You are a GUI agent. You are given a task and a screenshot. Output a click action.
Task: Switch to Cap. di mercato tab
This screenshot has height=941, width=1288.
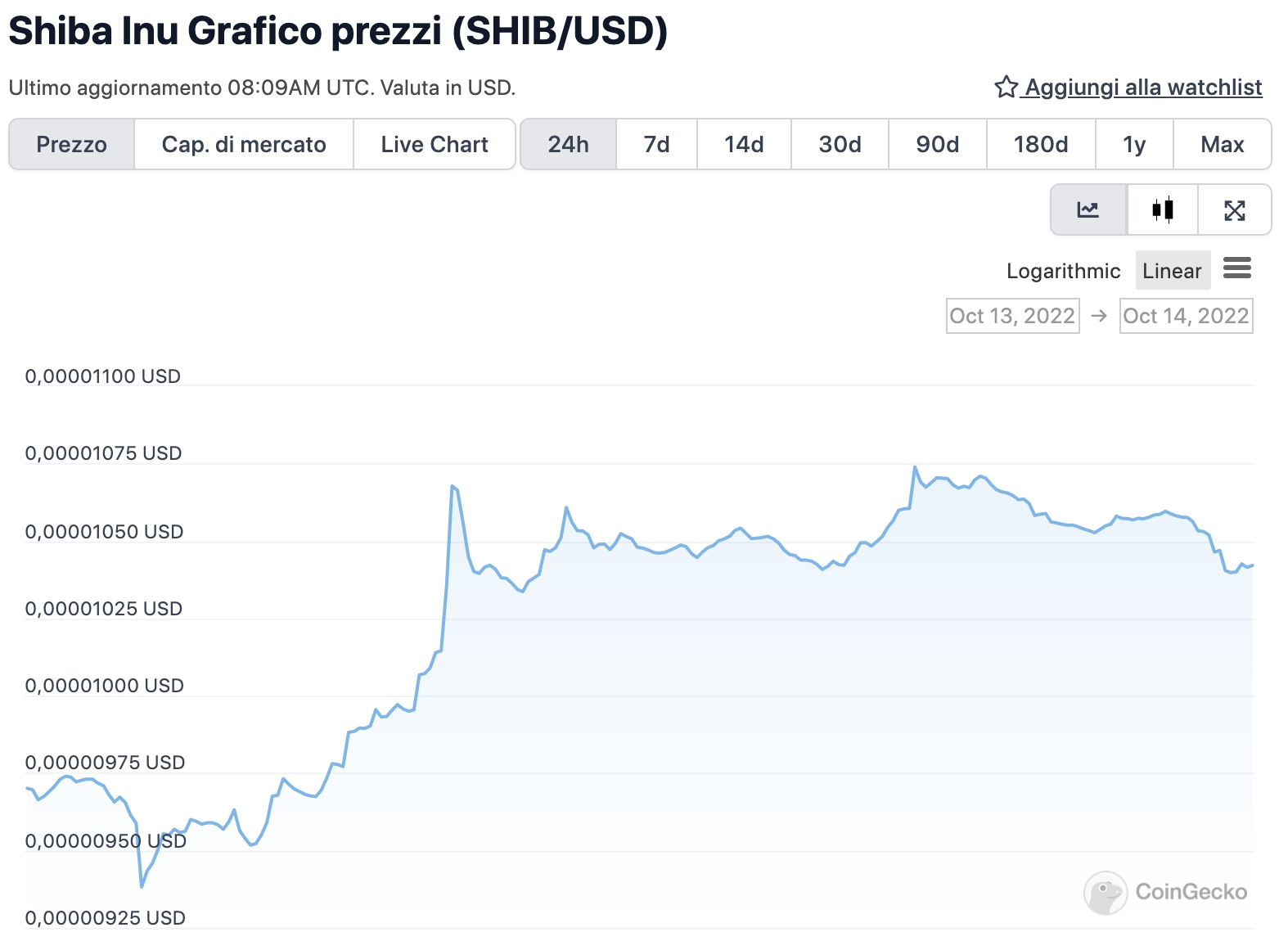244,145
